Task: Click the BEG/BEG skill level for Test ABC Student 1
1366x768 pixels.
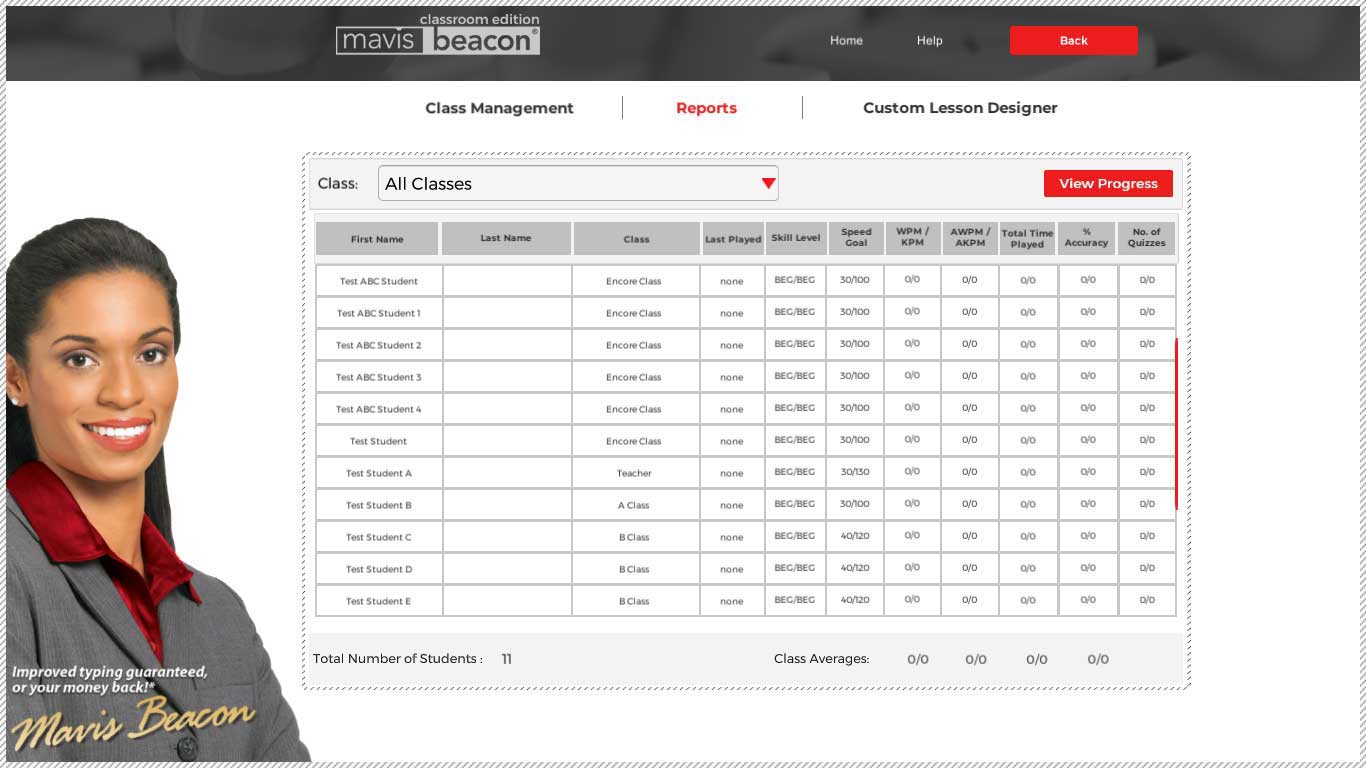Action: [x=795, y=312]
